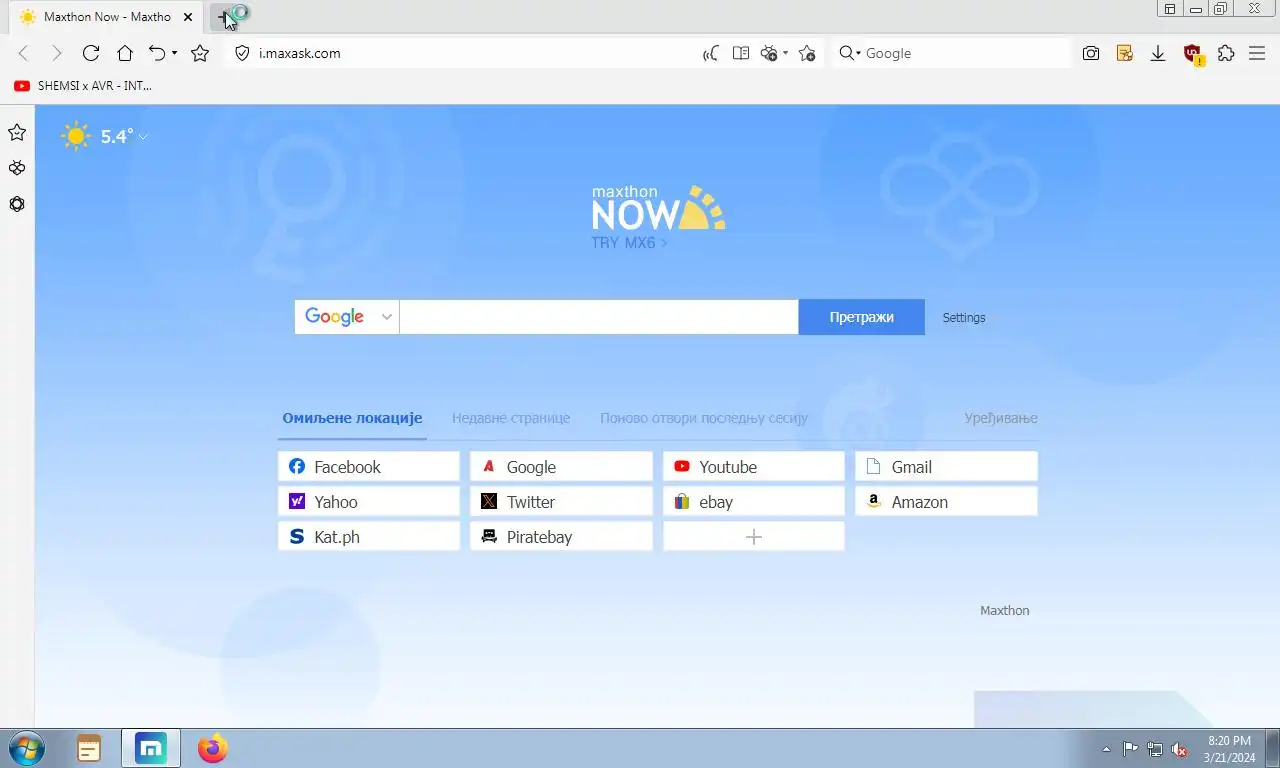Open the Home page icon
The image size is (1280, 768).
[125, 53]
